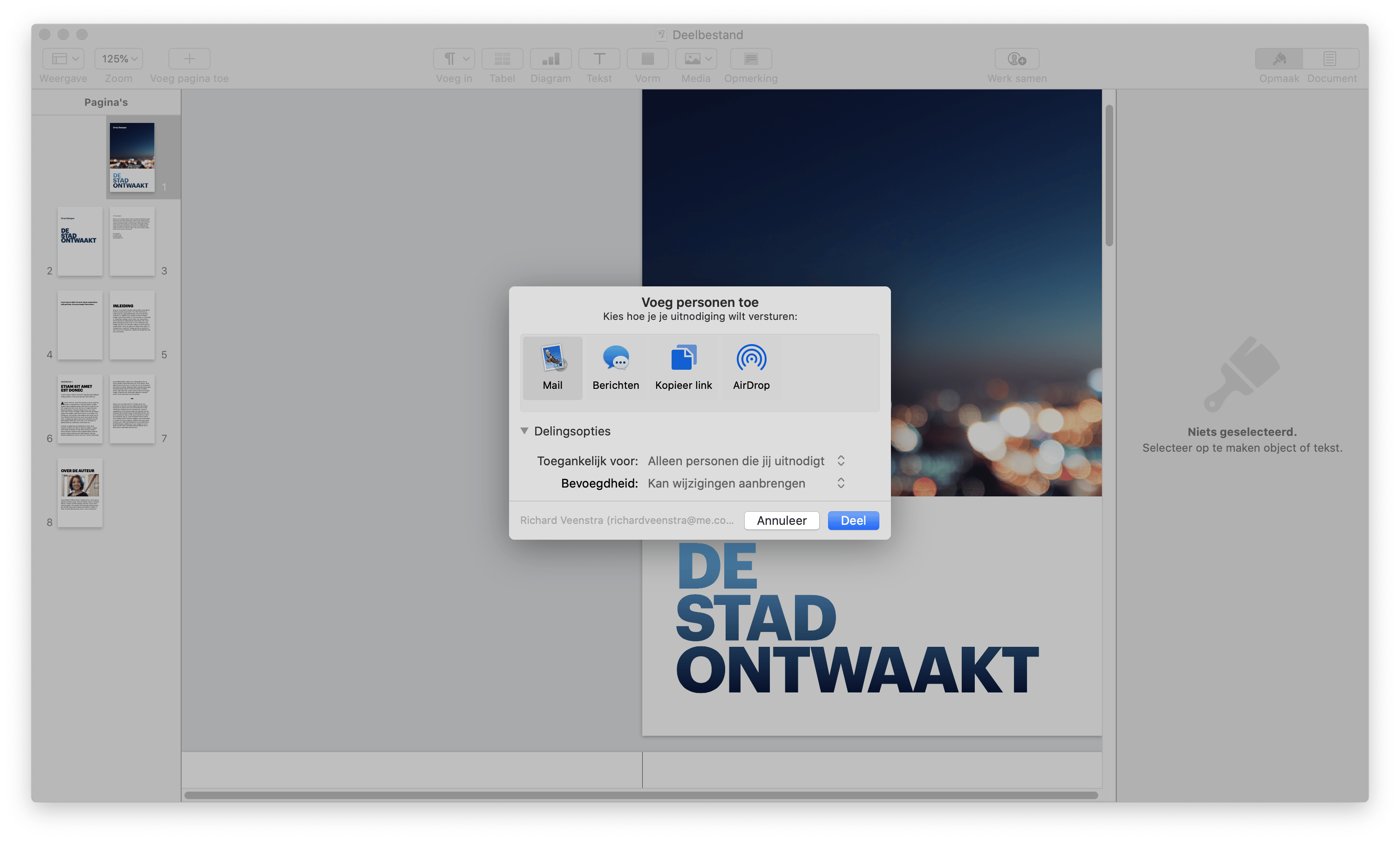Image resolution: width=1400 pixels, height=841 pixels.
Task: Switch to the Opmaak panel
Action: (1279, 58)
